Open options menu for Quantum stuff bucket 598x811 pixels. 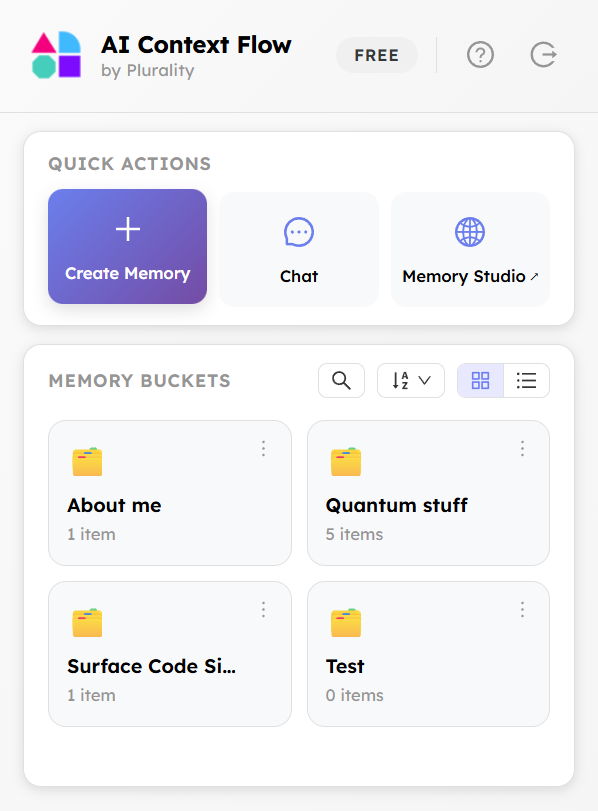pyautogui.click(x=522, y=449)
